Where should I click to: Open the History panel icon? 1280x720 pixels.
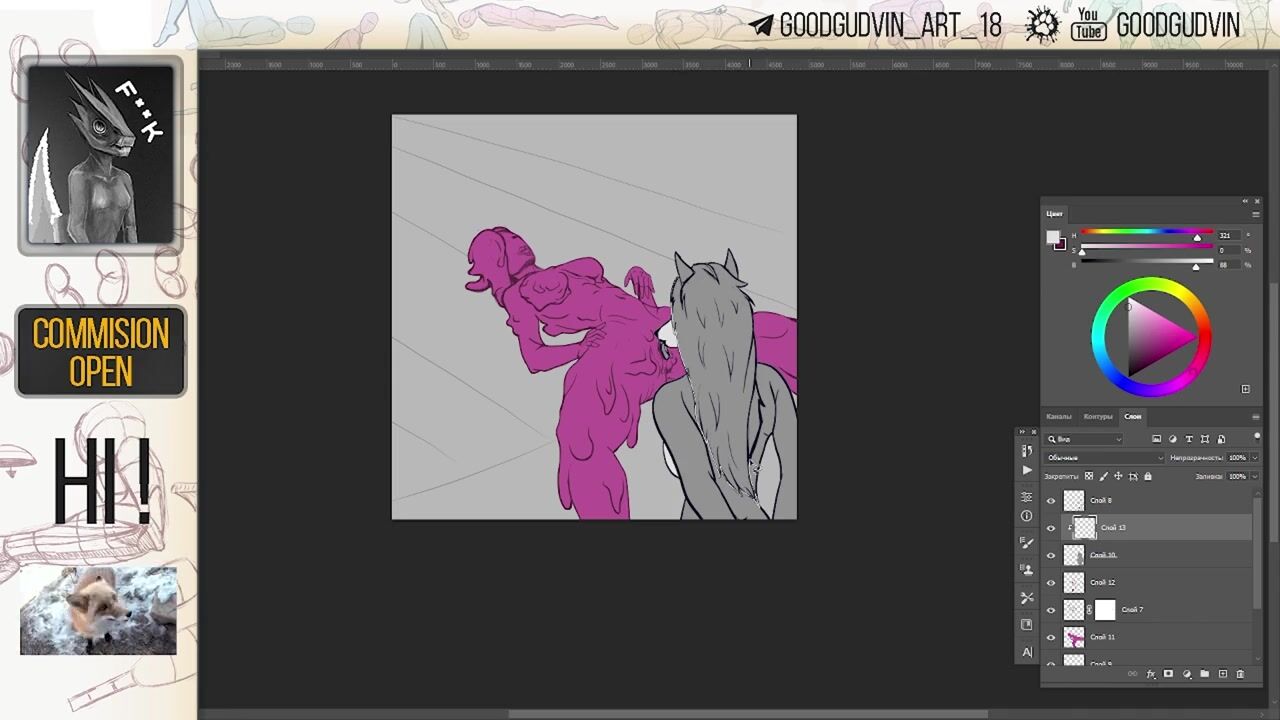click(x=1027, y=451)
